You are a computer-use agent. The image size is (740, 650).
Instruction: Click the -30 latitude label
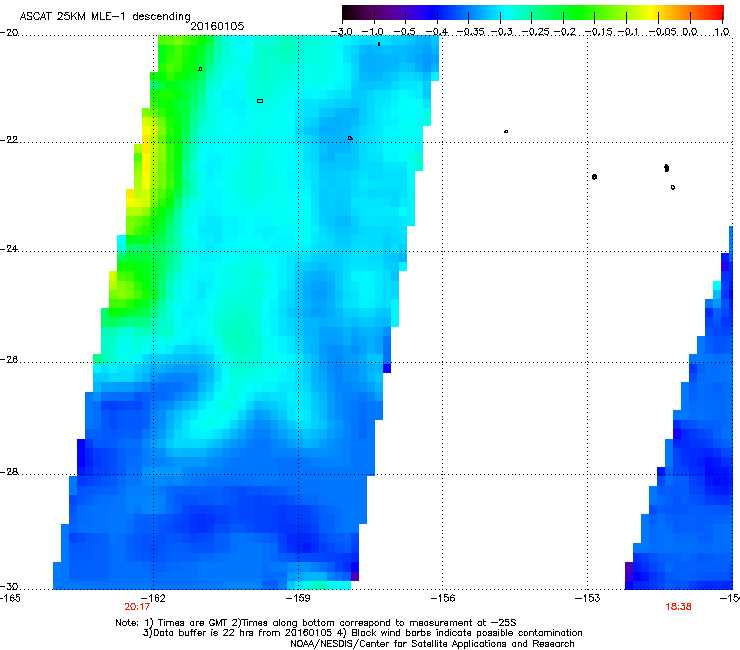pyautogui.click(x=9, y=586)
